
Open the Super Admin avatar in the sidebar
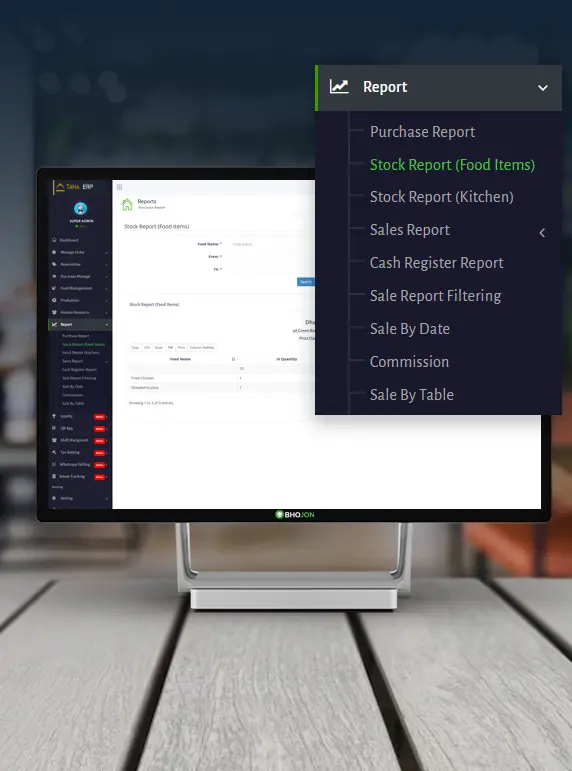click(x=80, y=208)
